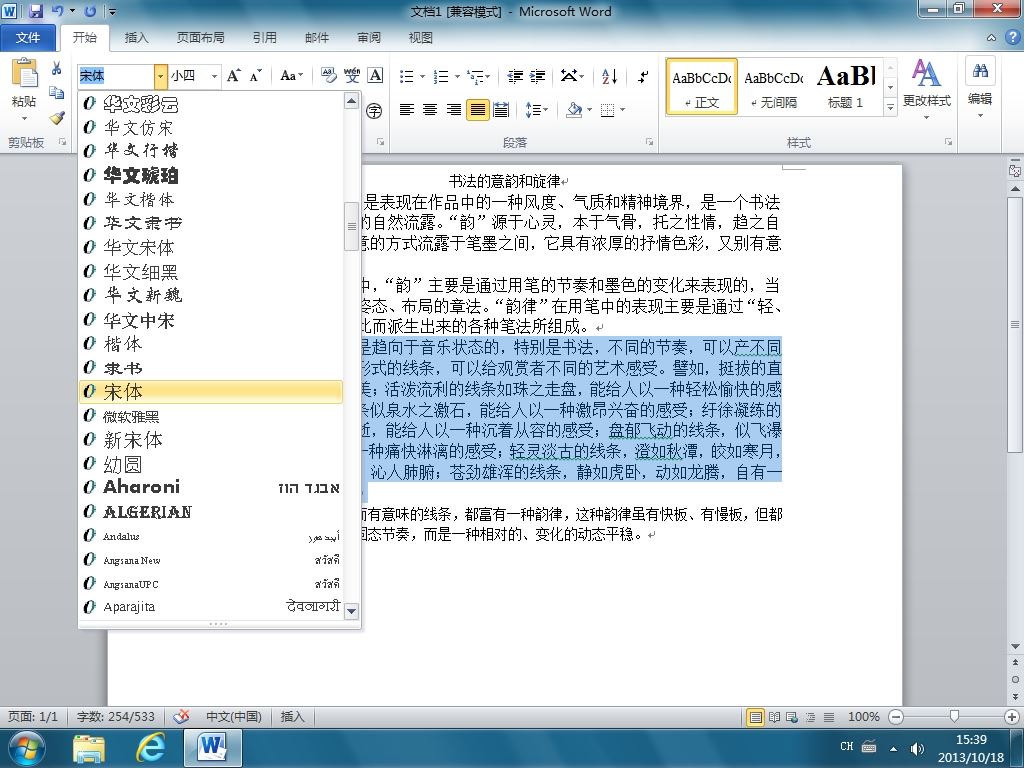Switch to the 页面布局 (Page Layout) tab

pos(200,38)
